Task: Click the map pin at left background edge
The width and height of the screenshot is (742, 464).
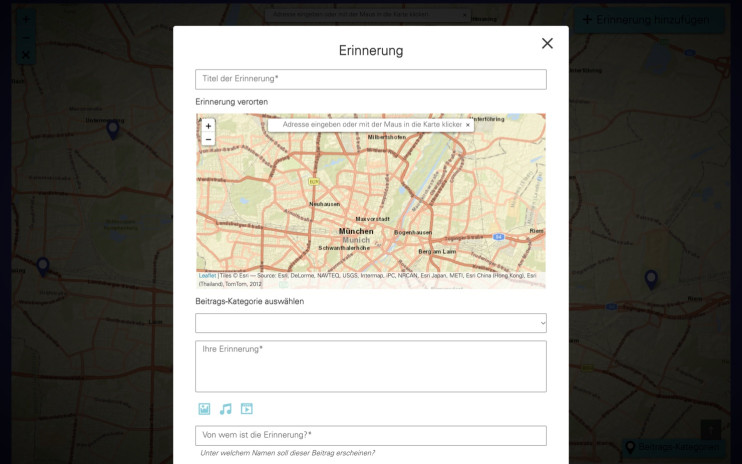Action: 43,266
